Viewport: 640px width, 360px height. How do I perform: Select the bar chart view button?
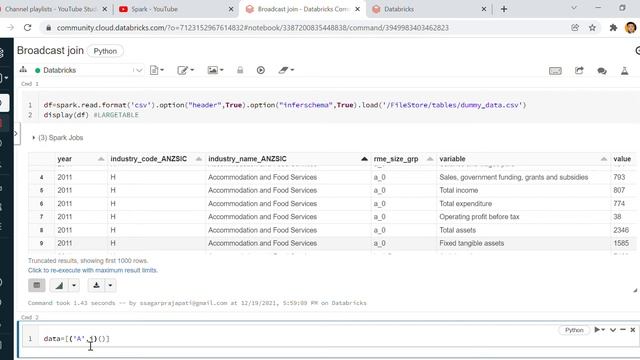coord(59,285)
